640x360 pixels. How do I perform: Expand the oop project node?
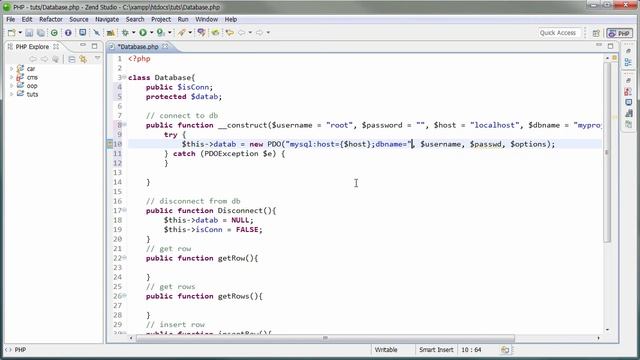(x=11, y=86)
